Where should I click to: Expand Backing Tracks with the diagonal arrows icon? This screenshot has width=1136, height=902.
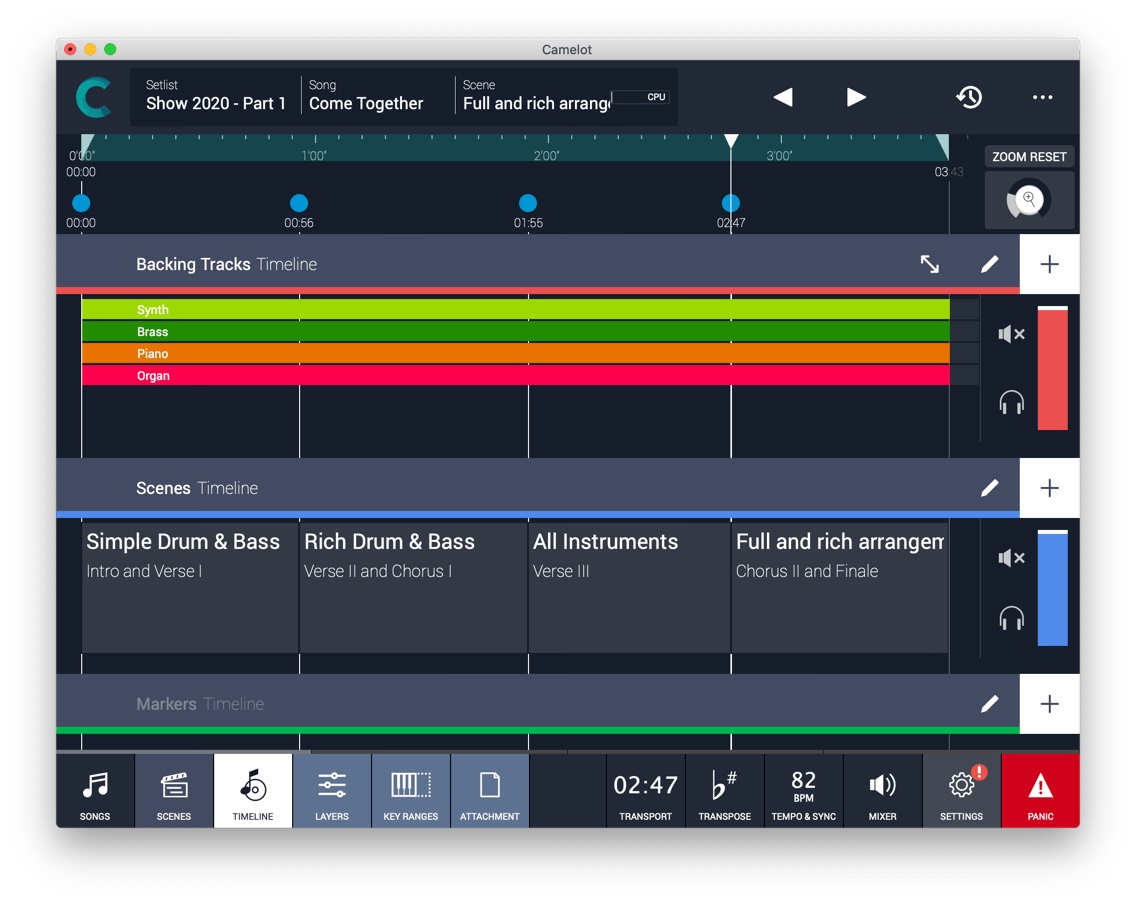[x=930, y=264]
